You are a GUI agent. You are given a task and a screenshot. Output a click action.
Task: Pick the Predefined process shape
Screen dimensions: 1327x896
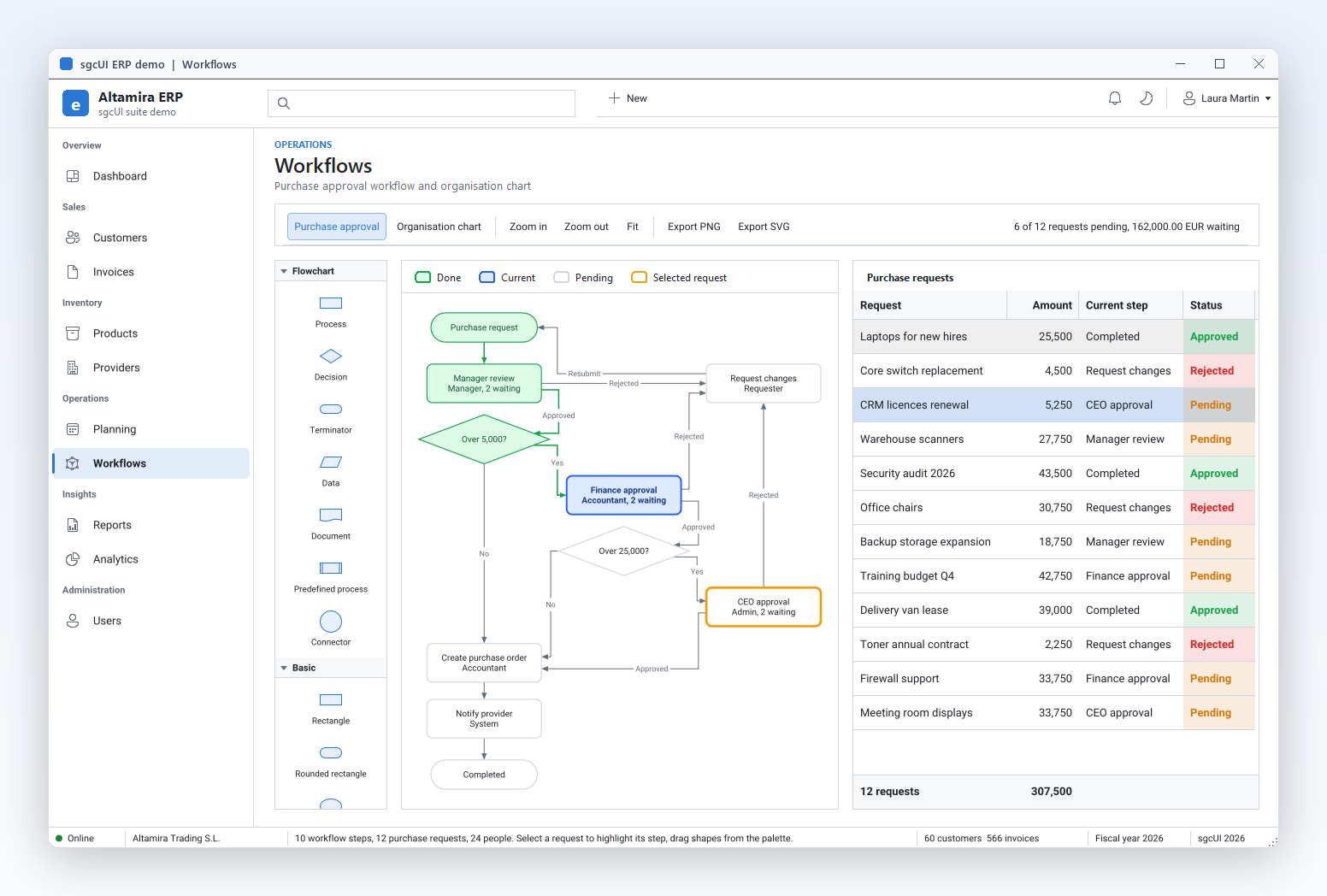pos(331,569)
